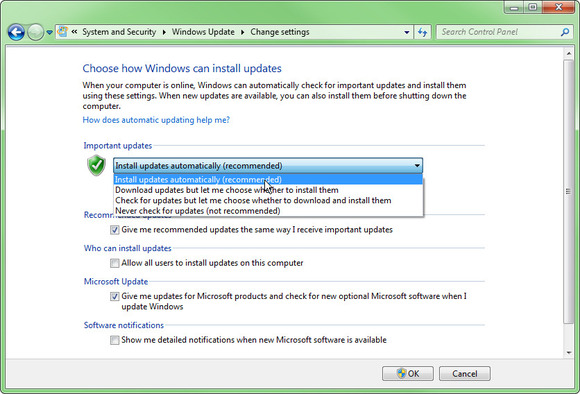This screenshot has height=394, width=580.
Task: Uncheck Give me recommended updates checkbox
Action: click(115, 230)
